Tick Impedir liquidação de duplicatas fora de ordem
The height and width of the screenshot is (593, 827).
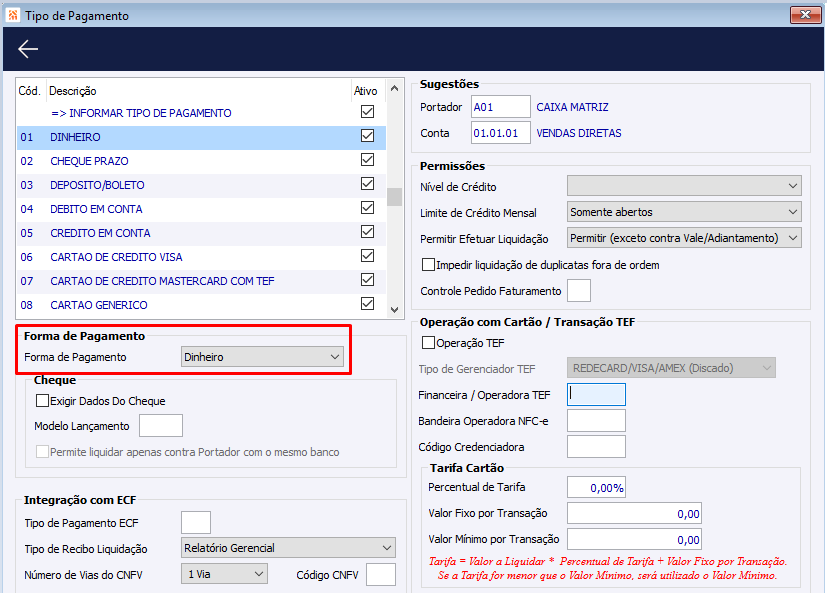pyautogui.click(x=428, y=264)
